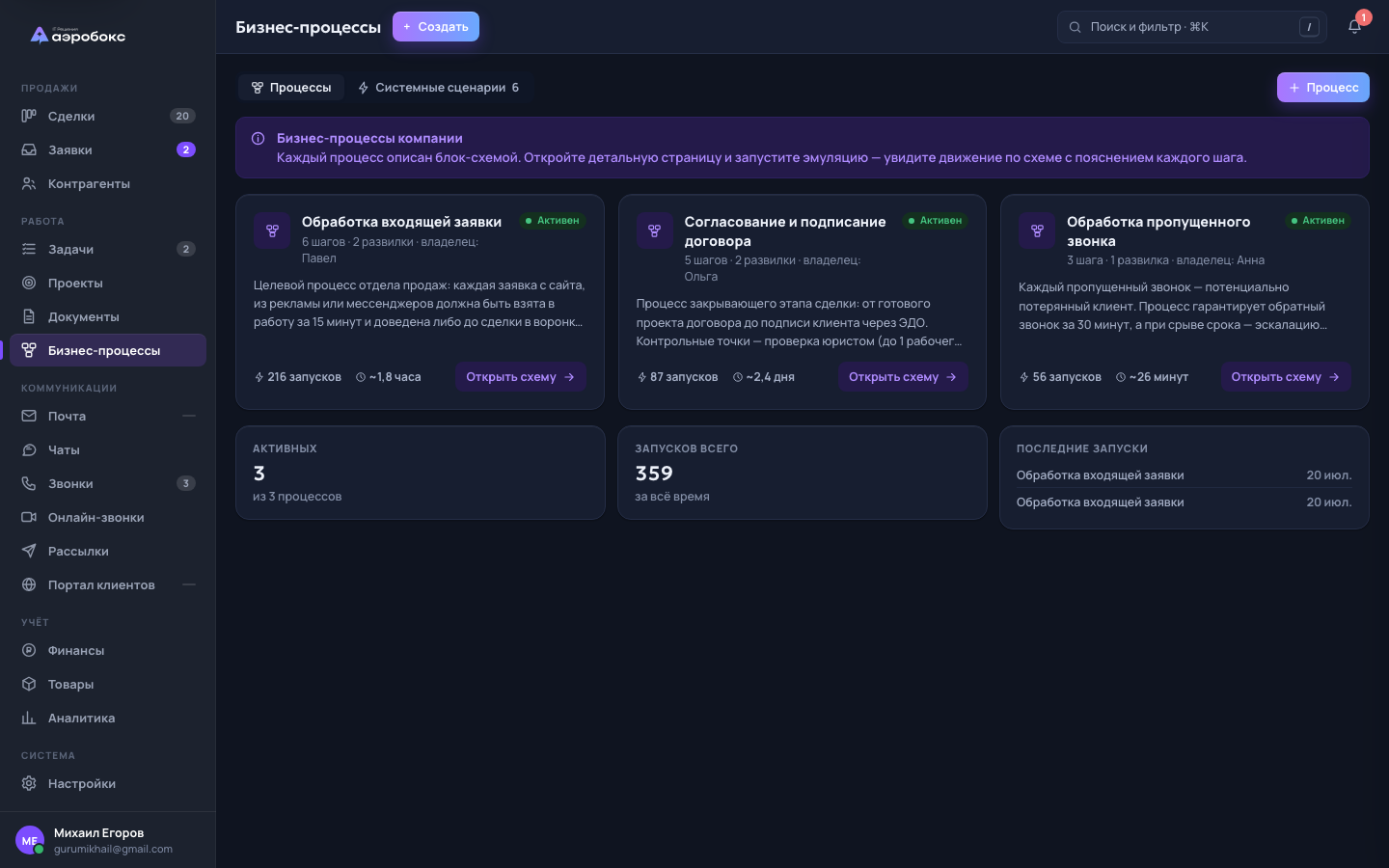This screenshot has height=868, width=1389.
Task: Click the Создать button in header
Action: (436, 27)
